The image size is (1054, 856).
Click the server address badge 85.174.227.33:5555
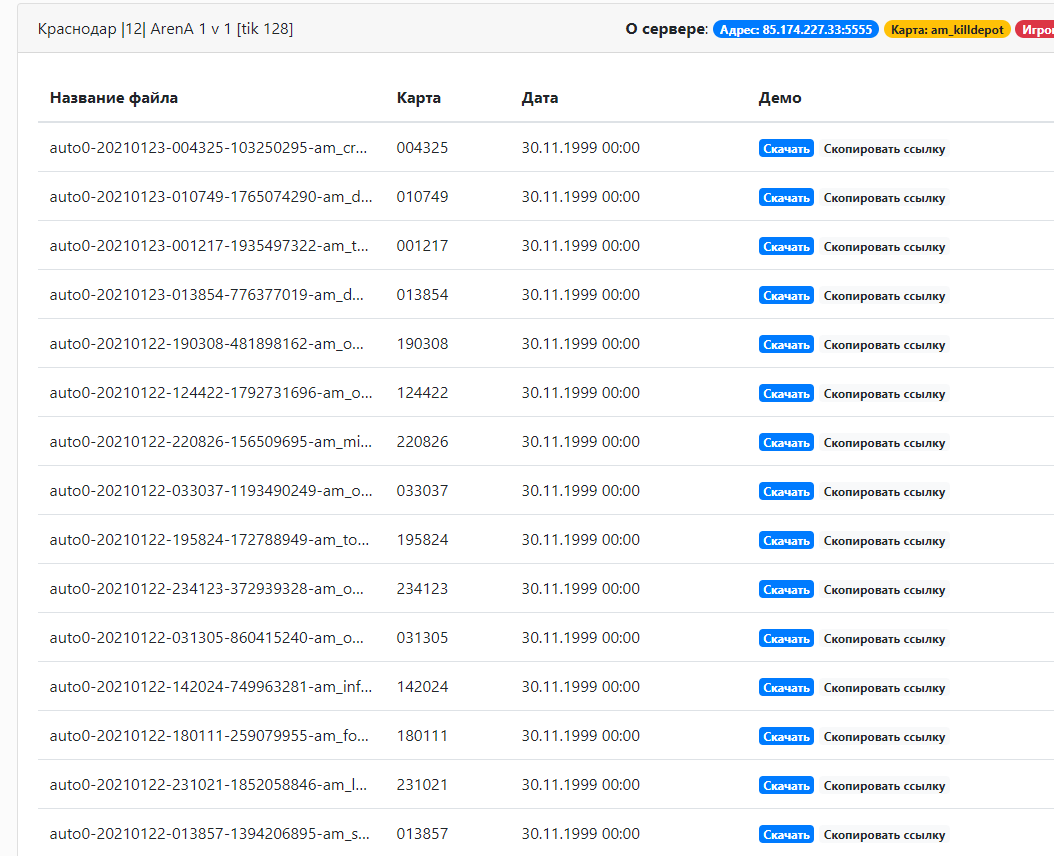(795, 30)
